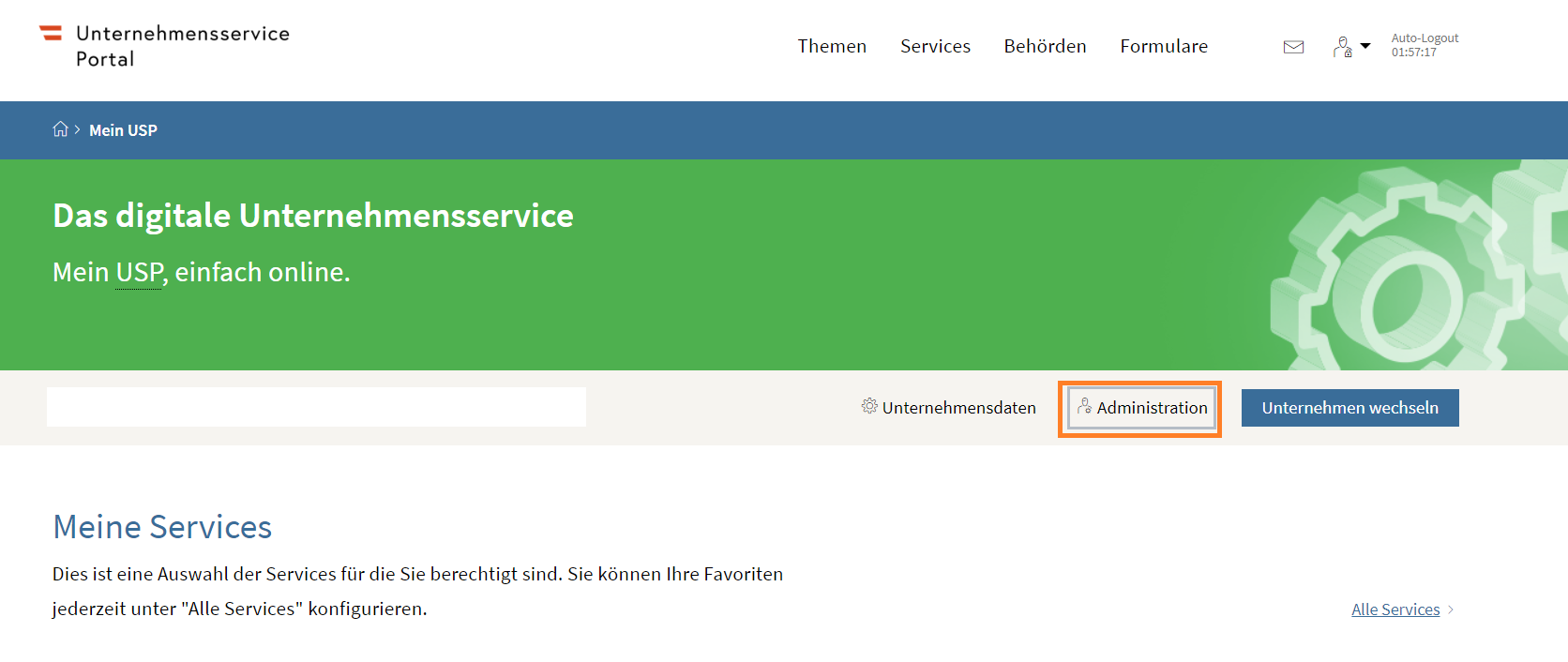
Task: Open the Alle Services link
Action: pyautogui.click(x=1395, y=609)
